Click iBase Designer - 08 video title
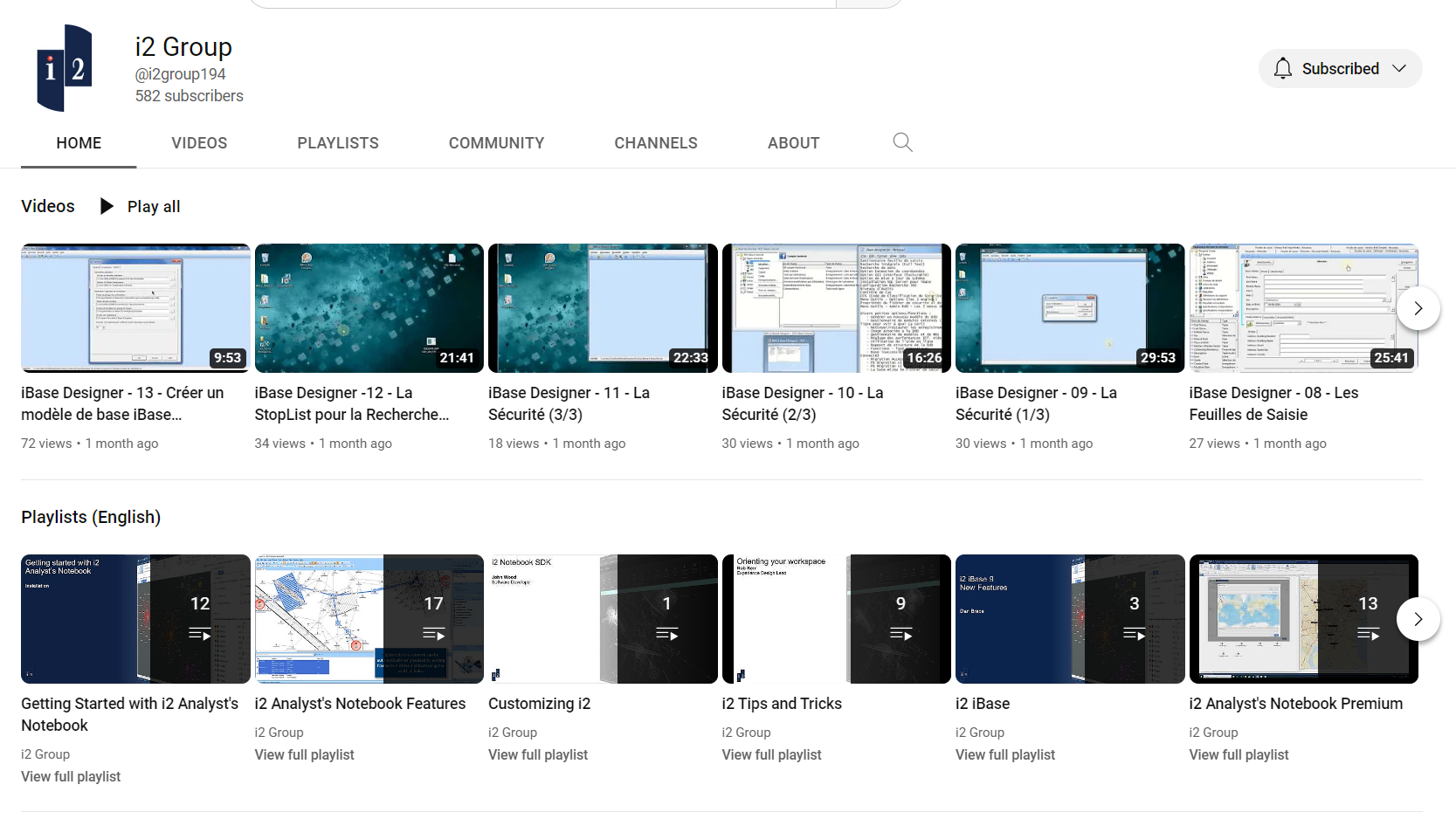The height and width of the screenshot is (819, 1456). click(x=1273, y=403)
